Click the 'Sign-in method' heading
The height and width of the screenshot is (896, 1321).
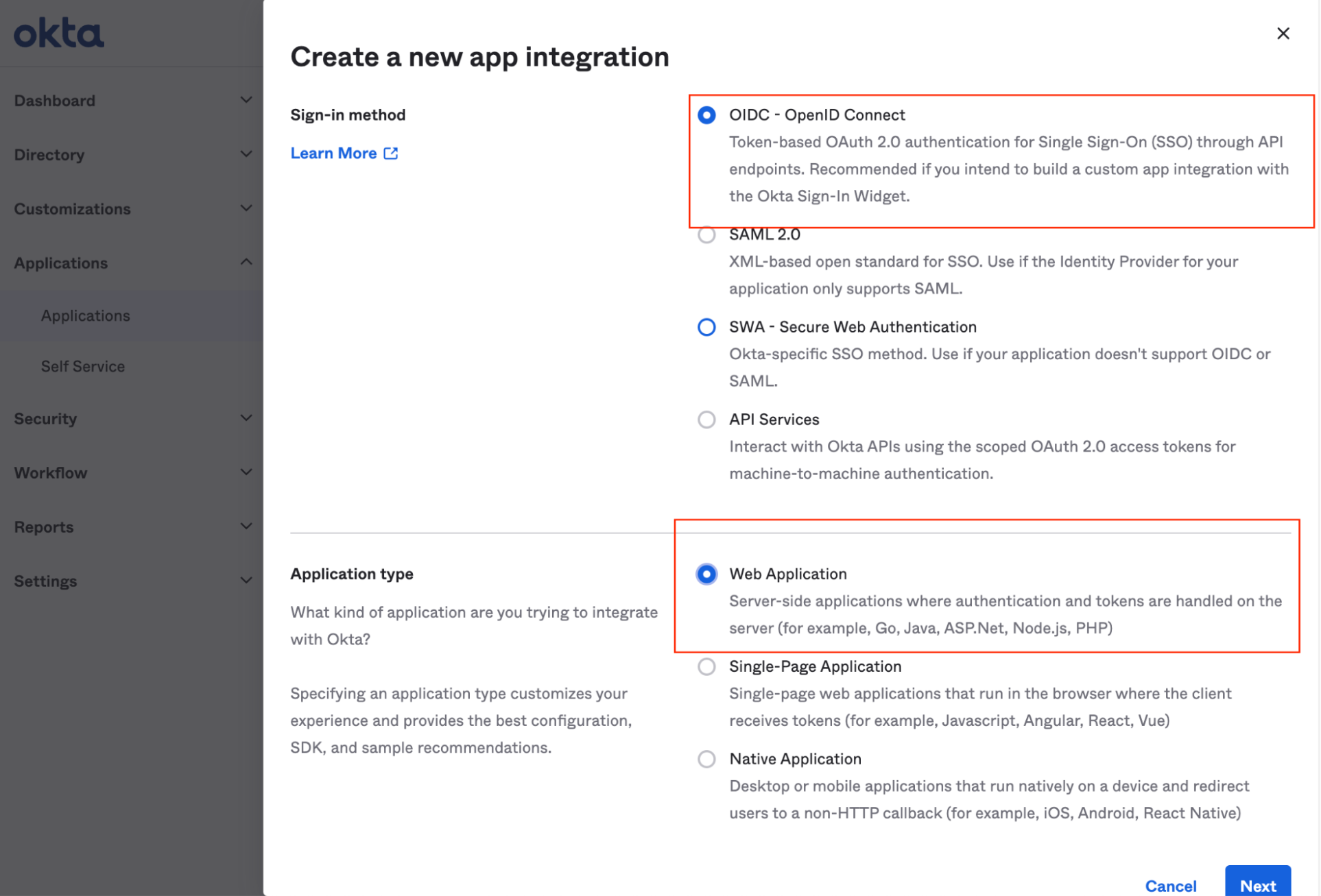(348, 115)
